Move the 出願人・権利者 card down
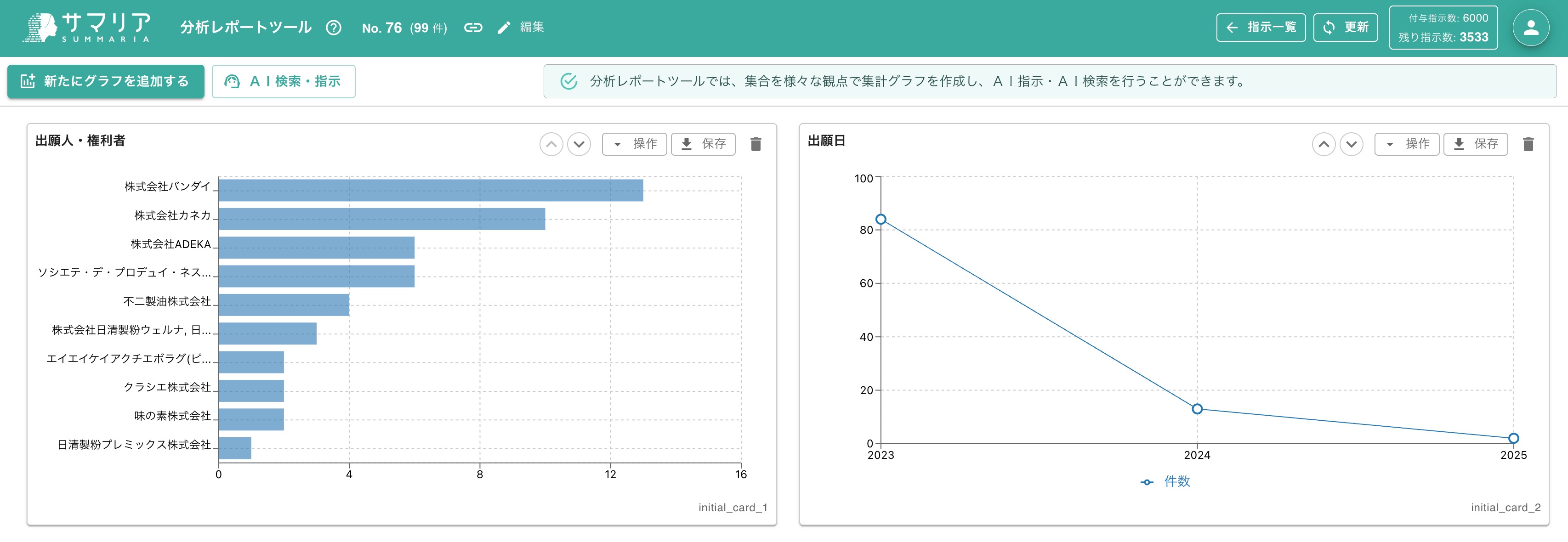Image resolution: width=1568 pixels, height=542 pixels. [x=579, y=144]
